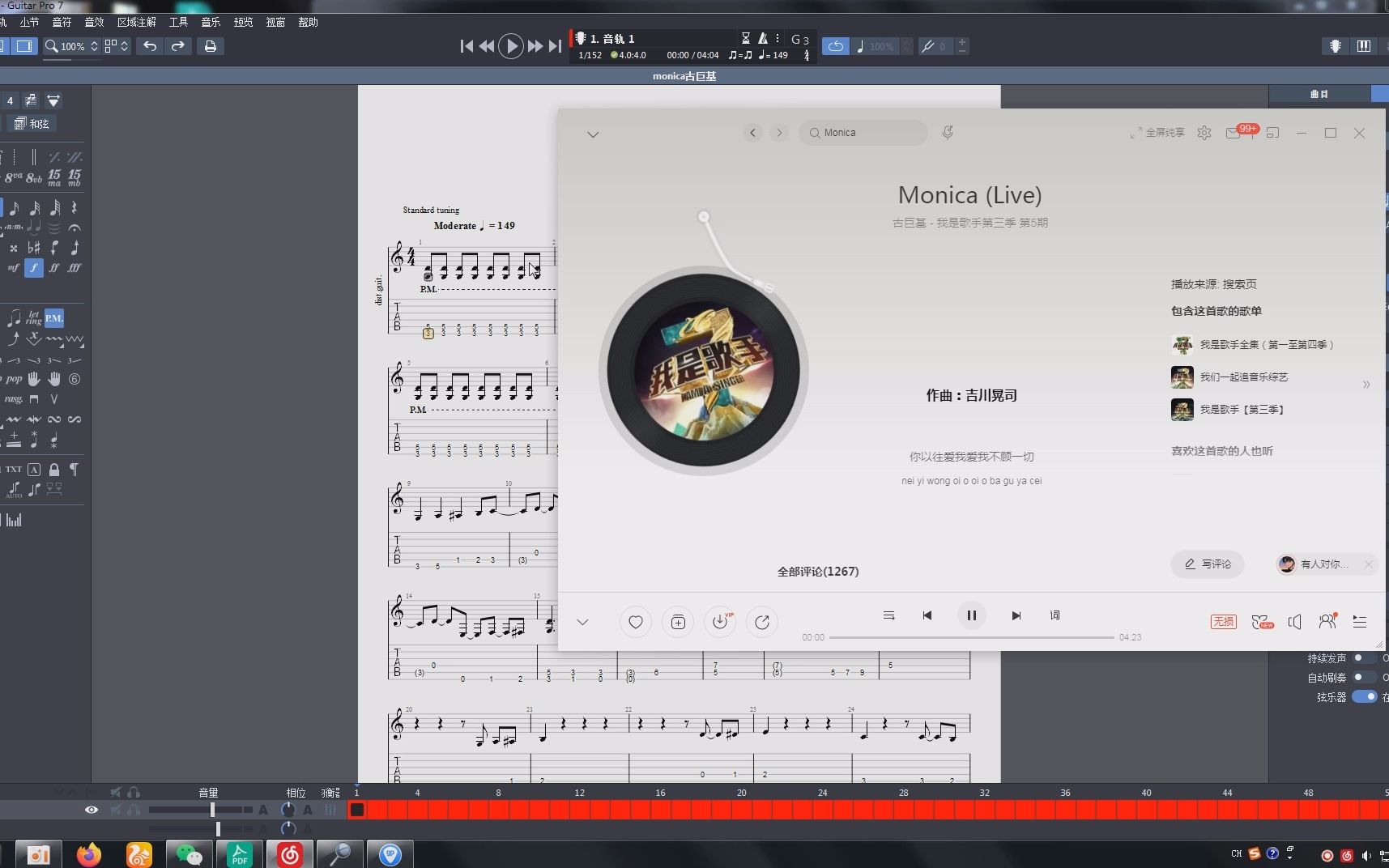Select the forte (f) dynamic
Image resolution: width=1389 pixels, height=868 pixels.
tap(34, 267)
